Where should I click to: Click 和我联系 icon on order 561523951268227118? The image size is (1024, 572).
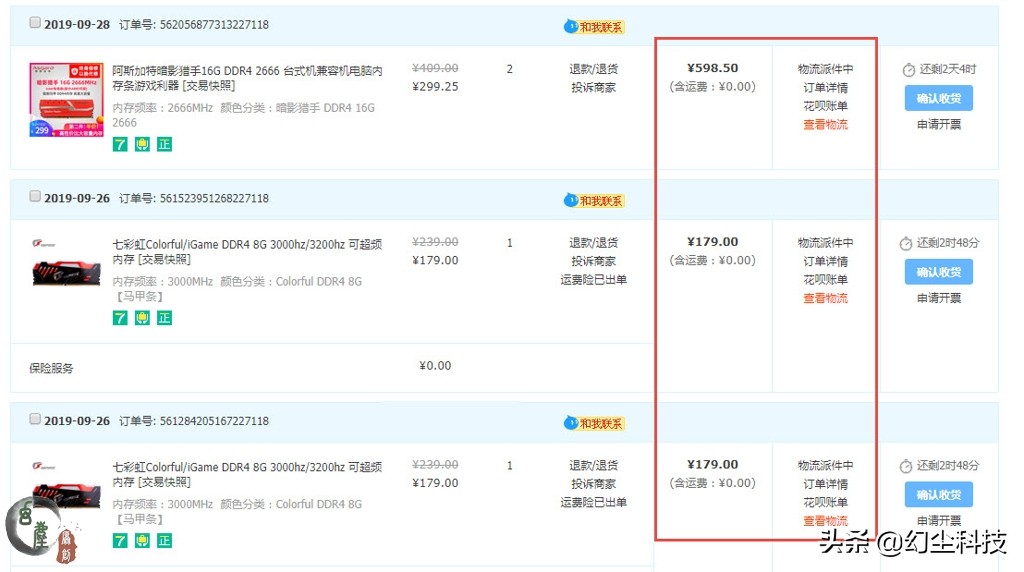pos(594,200)
